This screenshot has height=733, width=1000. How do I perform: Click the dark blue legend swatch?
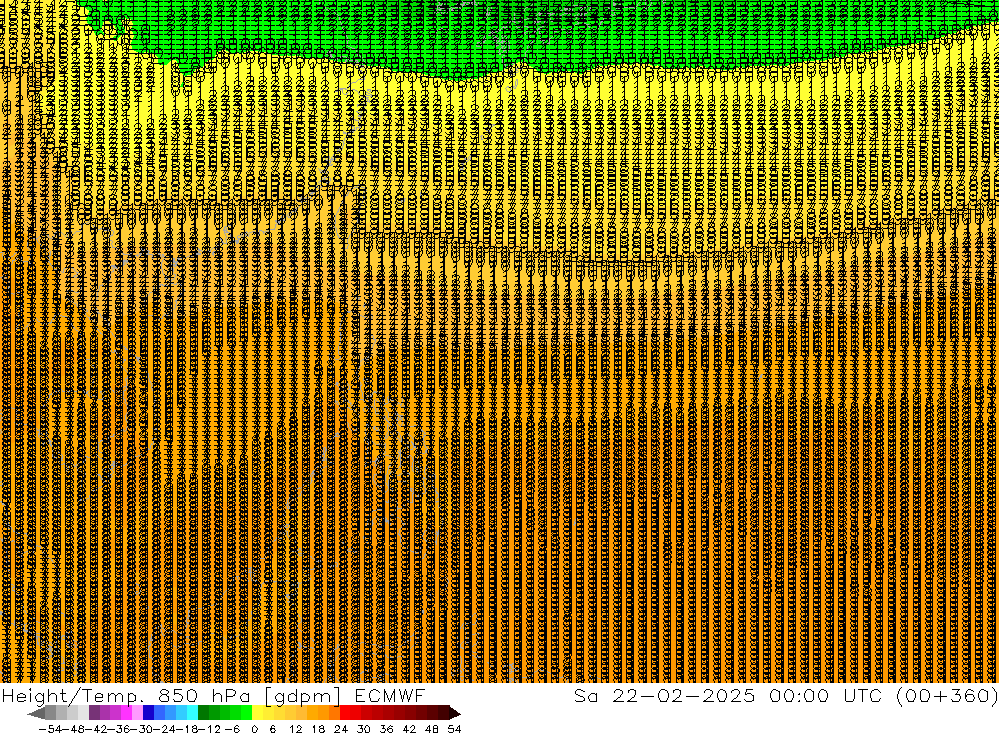pos(149,713)
